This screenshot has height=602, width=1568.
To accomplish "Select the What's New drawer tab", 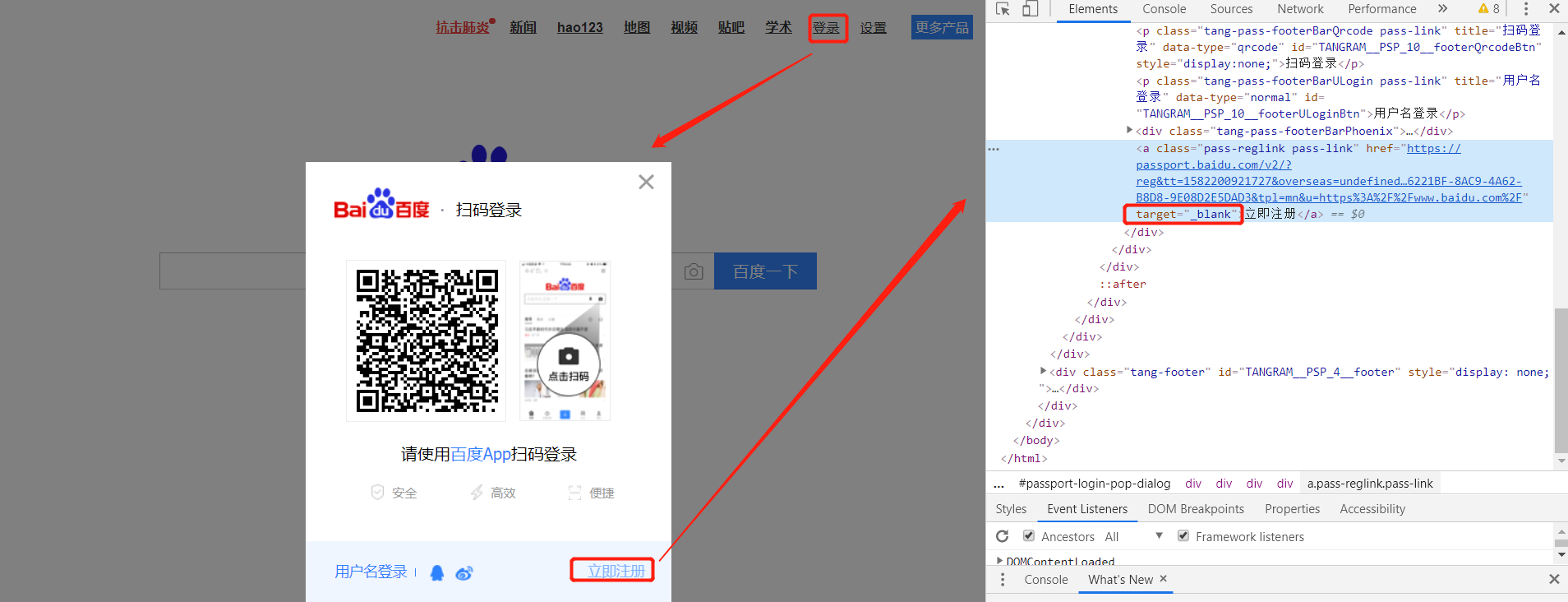I will (1120, 580).
